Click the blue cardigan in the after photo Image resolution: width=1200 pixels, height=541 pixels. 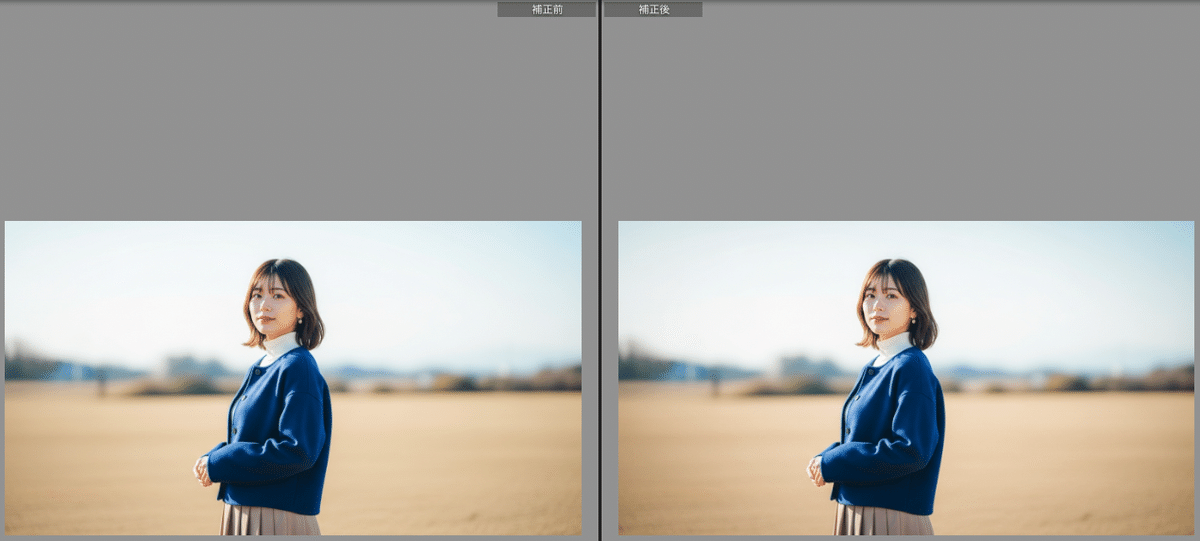[897, 430]
